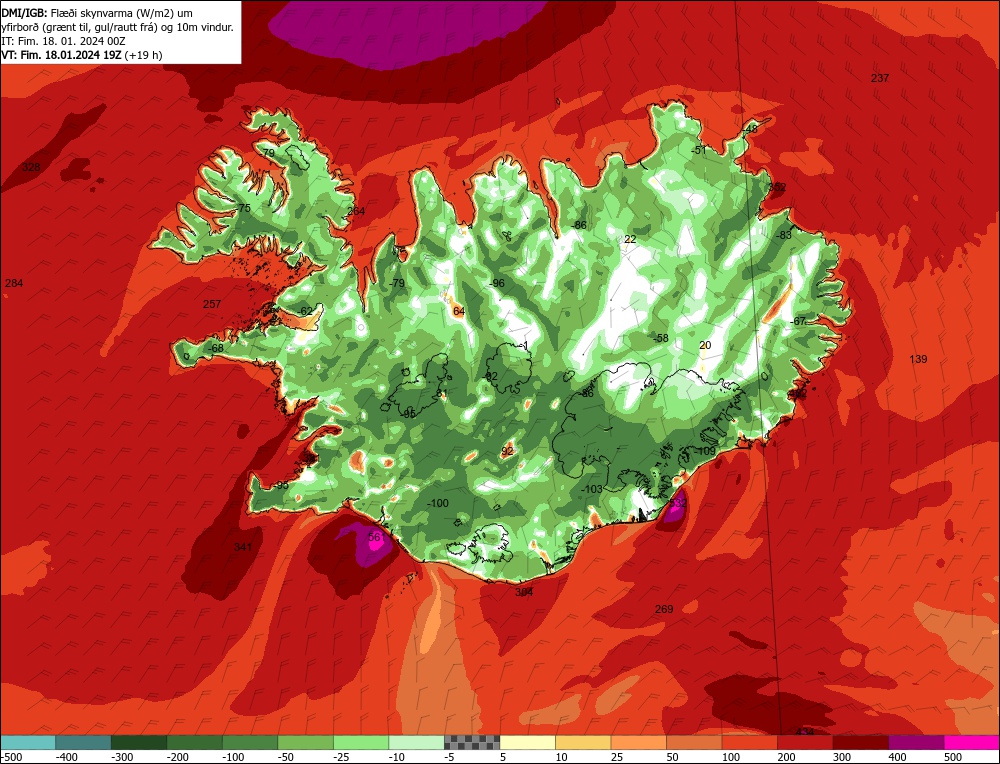Select the light orange 25 to 50 swatch

(x=638, y=742)
